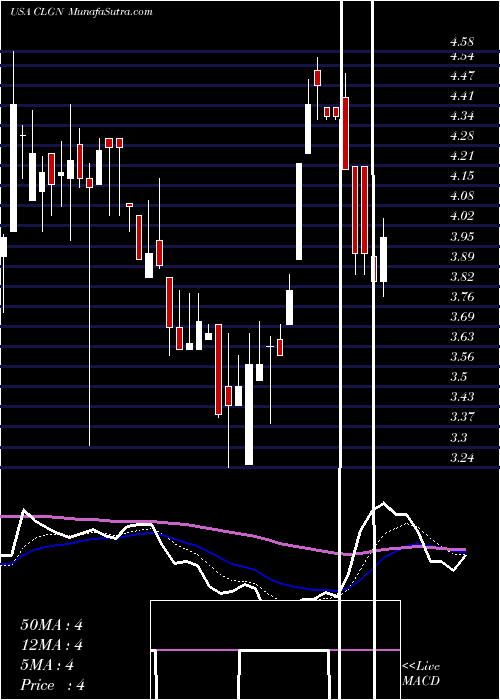Image resolution: width=500 pixels, height=700 pixels.
Task: Click the USA CLGN MunafaSutra.com title text
Action: (x=81, y=12)
